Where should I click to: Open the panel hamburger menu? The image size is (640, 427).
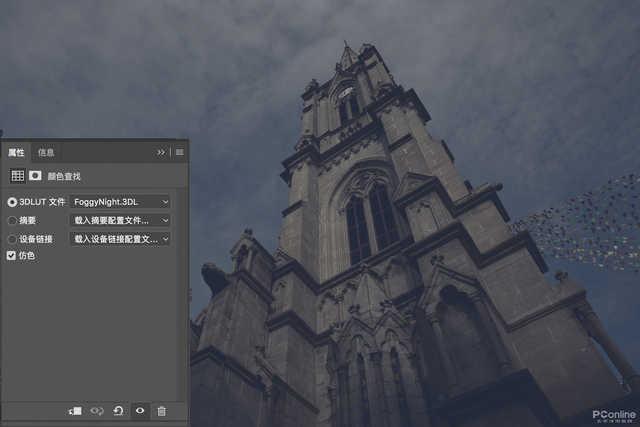click(179, 152)
